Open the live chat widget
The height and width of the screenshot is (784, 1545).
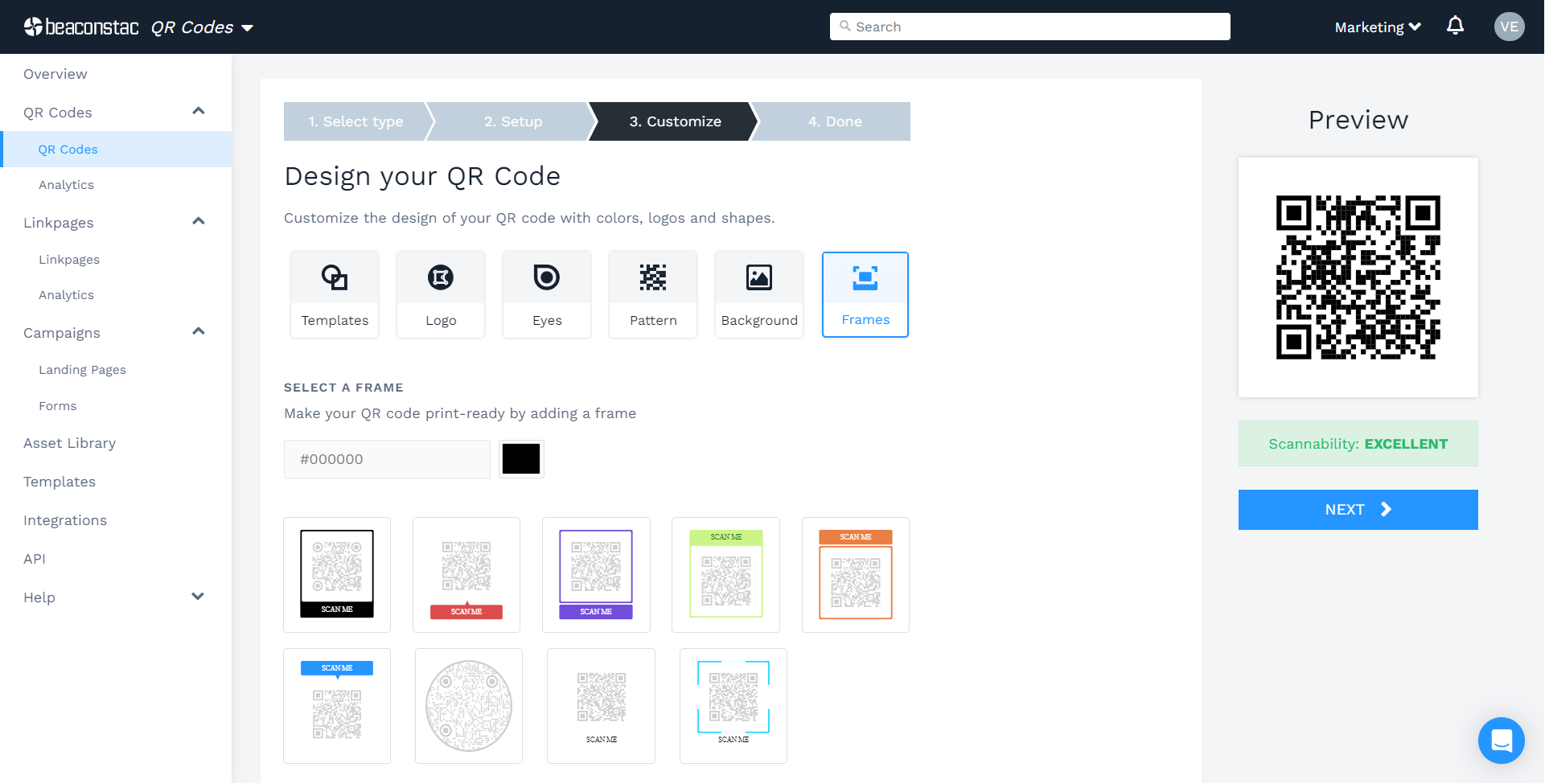coord(1502,741)
